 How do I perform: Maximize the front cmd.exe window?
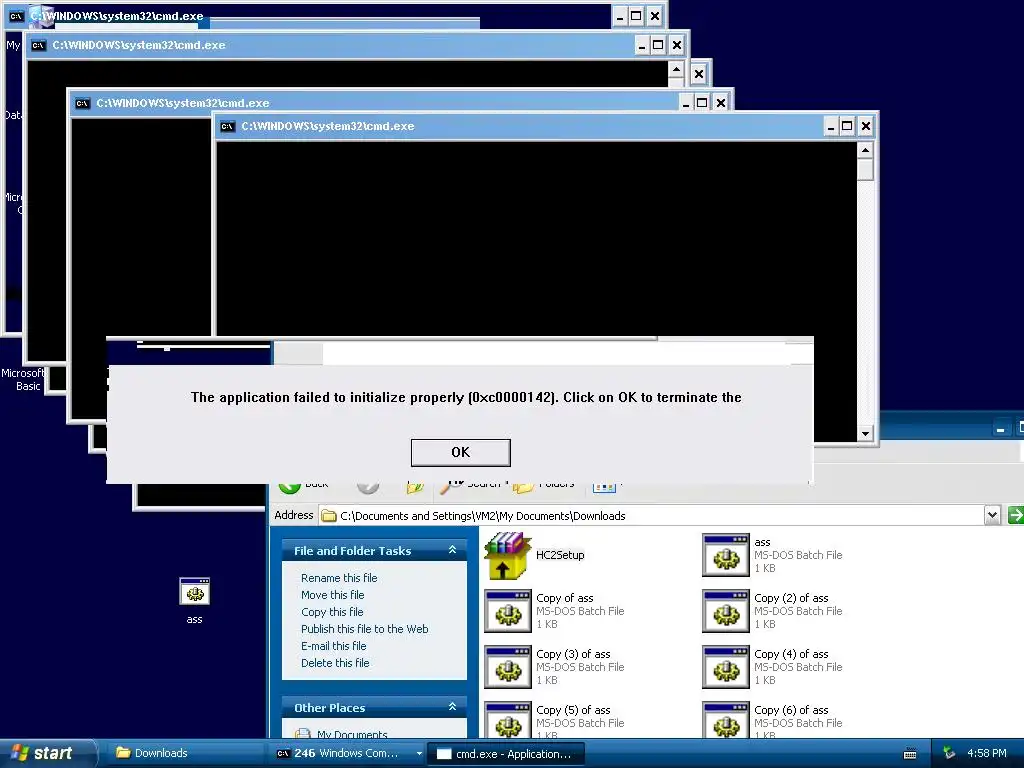click(x=847, y=126)
